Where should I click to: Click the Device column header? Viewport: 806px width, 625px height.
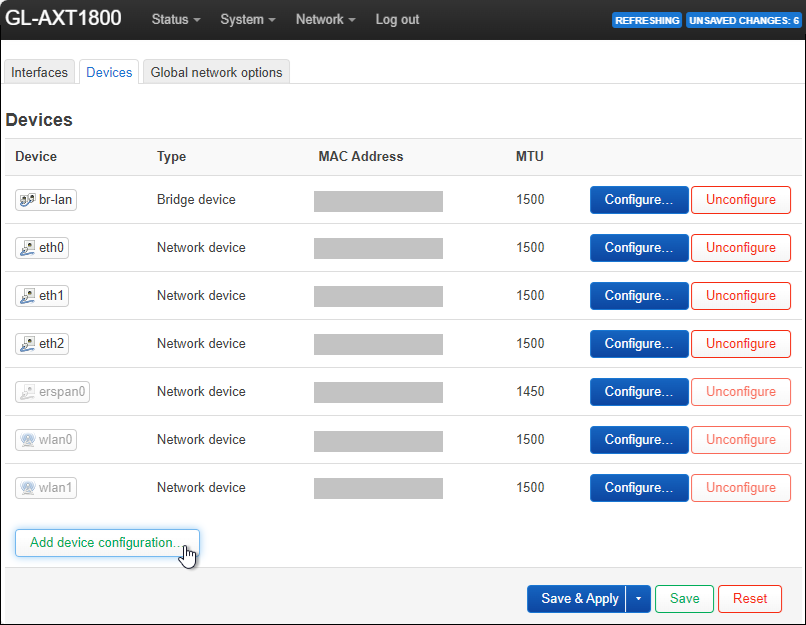[36, 156]
